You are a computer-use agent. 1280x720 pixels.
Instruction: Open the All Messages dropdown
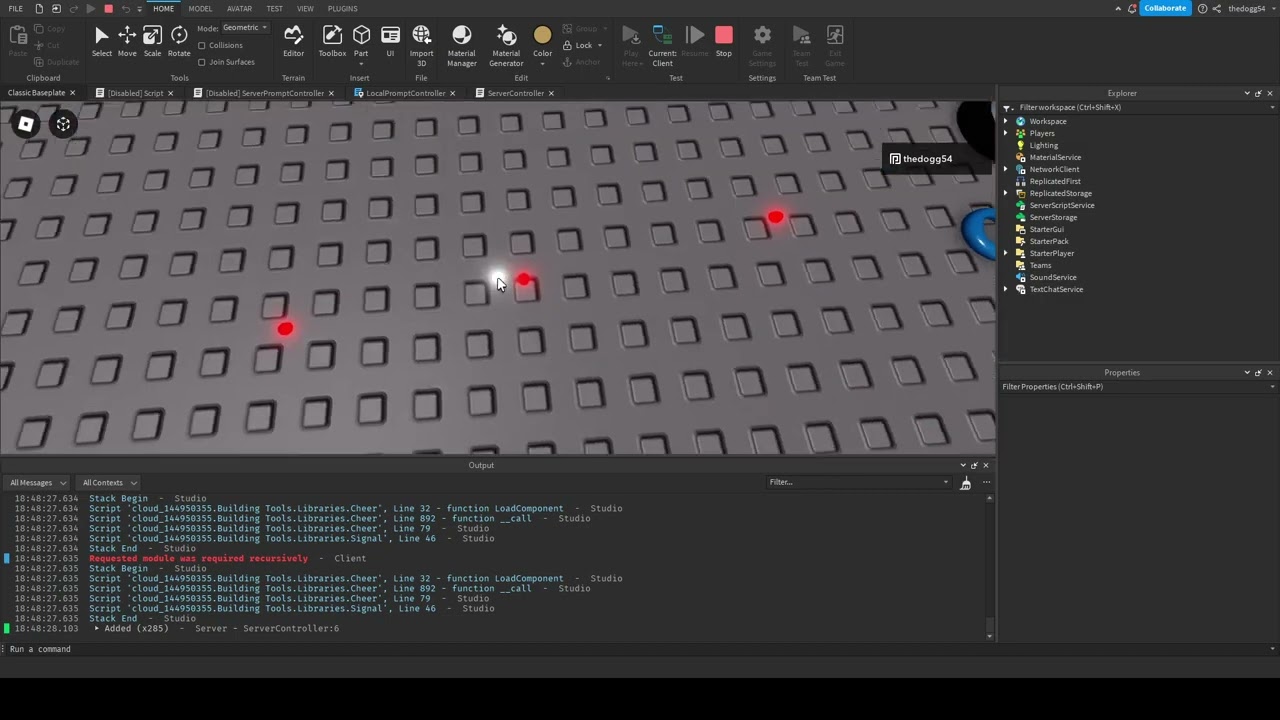(38, 483)
